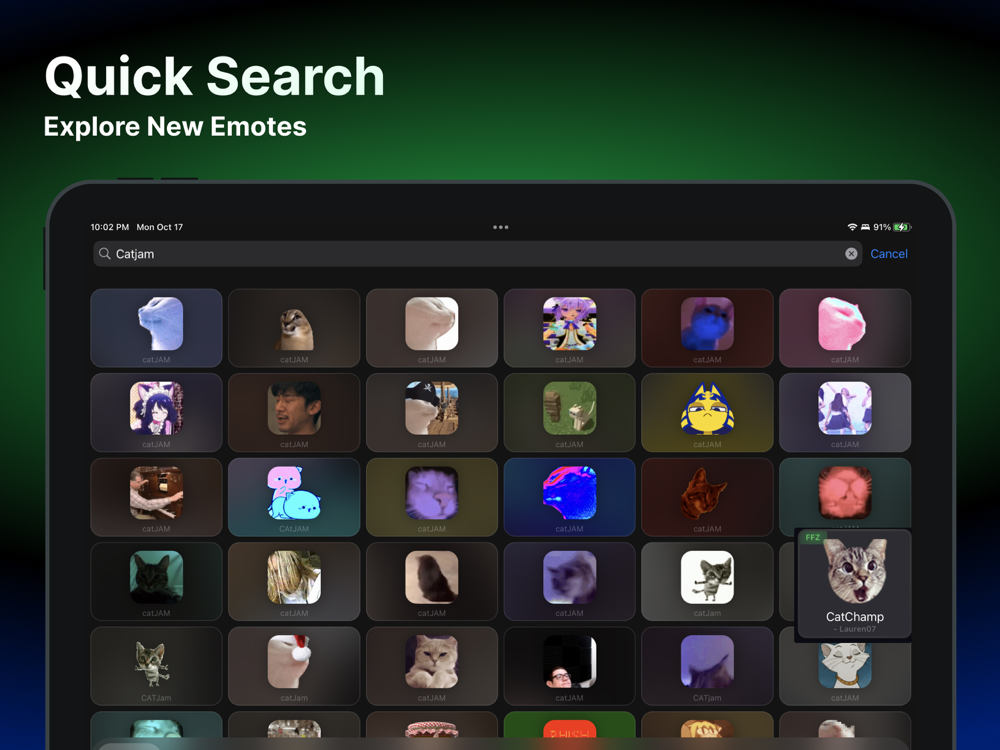Click the FFZ badge on CatChamp

(812, 537)
